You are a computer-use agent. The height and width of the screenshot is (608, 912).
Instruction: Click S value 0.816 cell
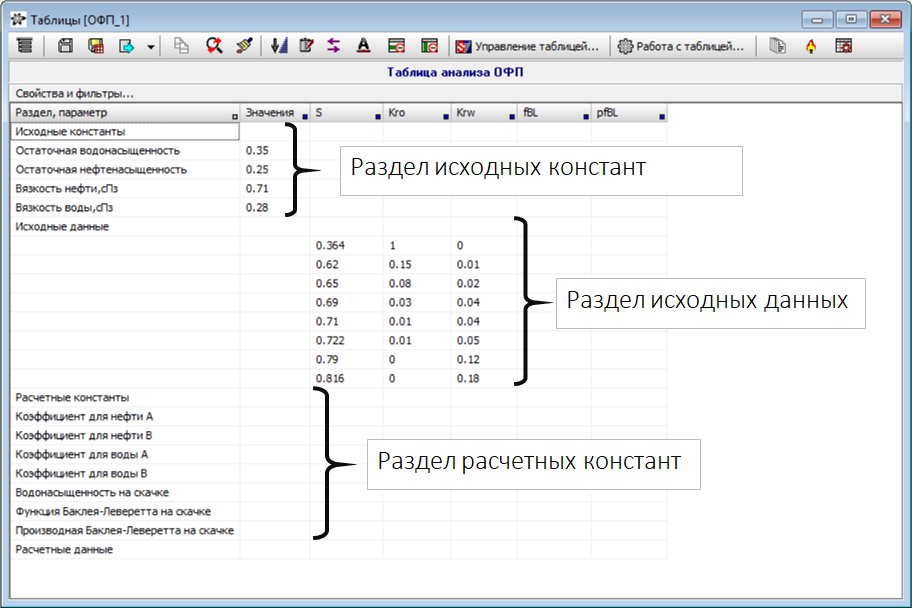coord(330,379)
